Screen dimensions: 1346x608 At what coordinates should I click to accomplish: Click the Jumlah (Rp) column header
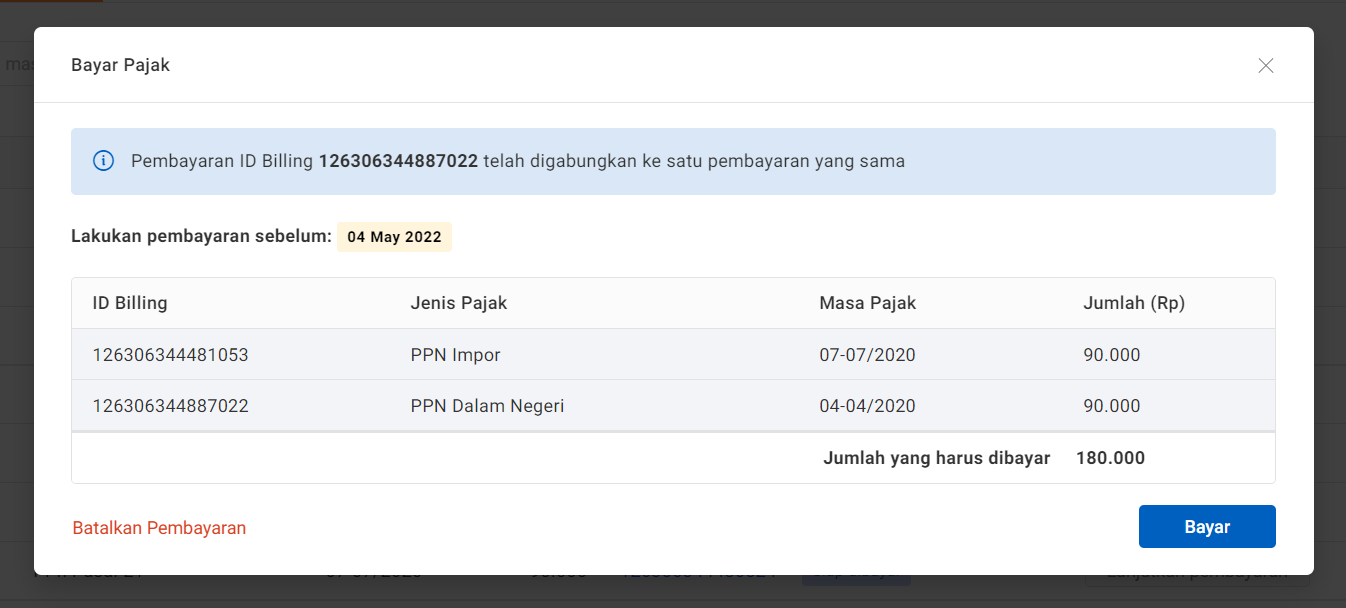pos(1134,303)
